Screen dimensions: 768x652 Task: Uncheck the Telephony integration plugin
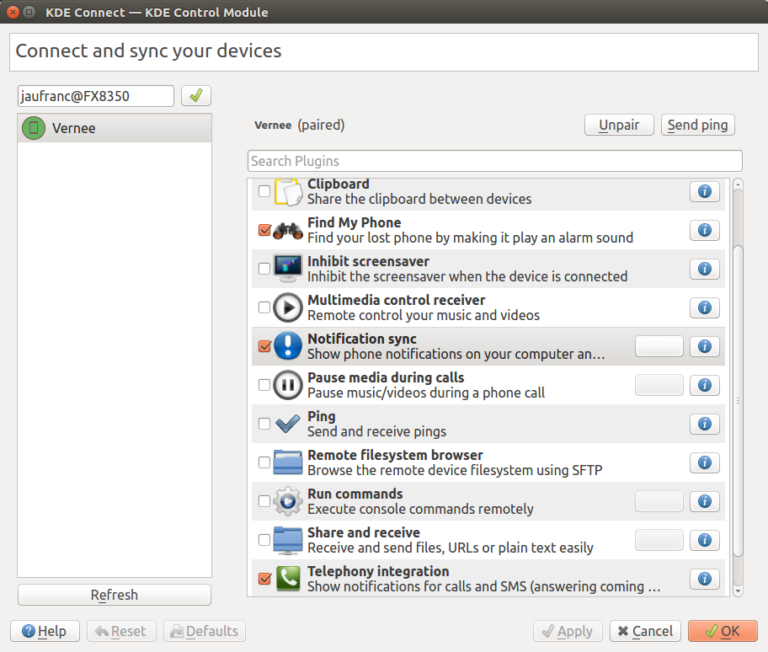tap(264, 579)
